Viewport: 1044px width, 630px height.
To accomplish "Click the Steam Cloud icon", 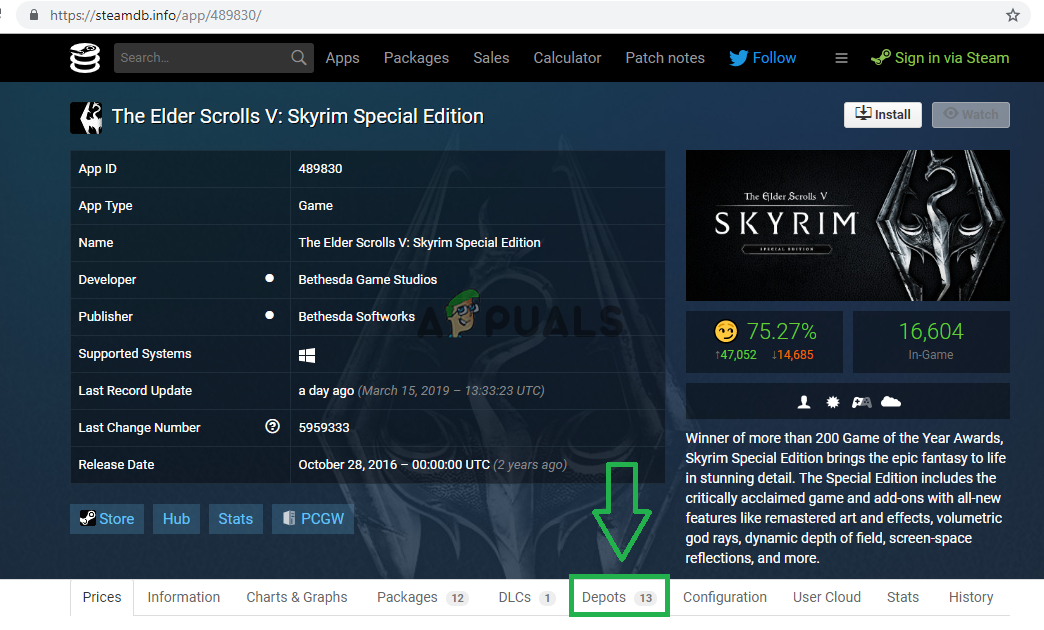I will tap(891, 402).
